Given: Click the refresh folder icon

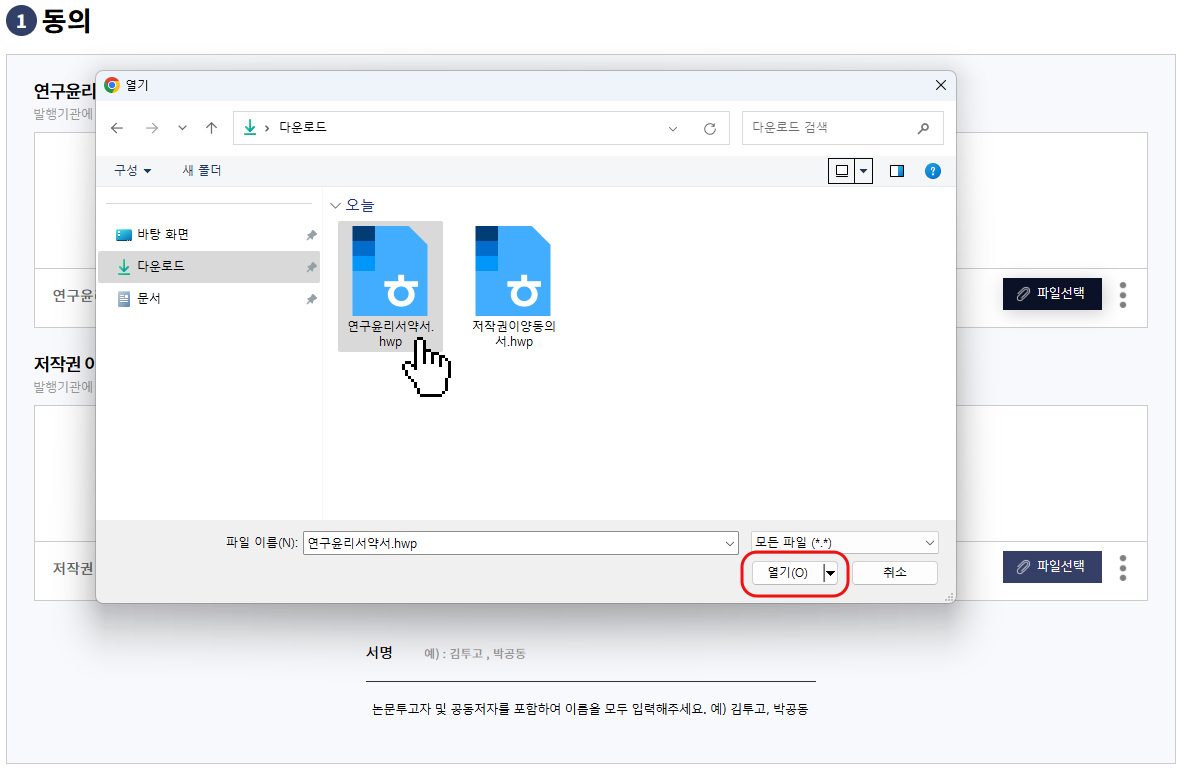Looking at the screenshot, I should 710,128.
